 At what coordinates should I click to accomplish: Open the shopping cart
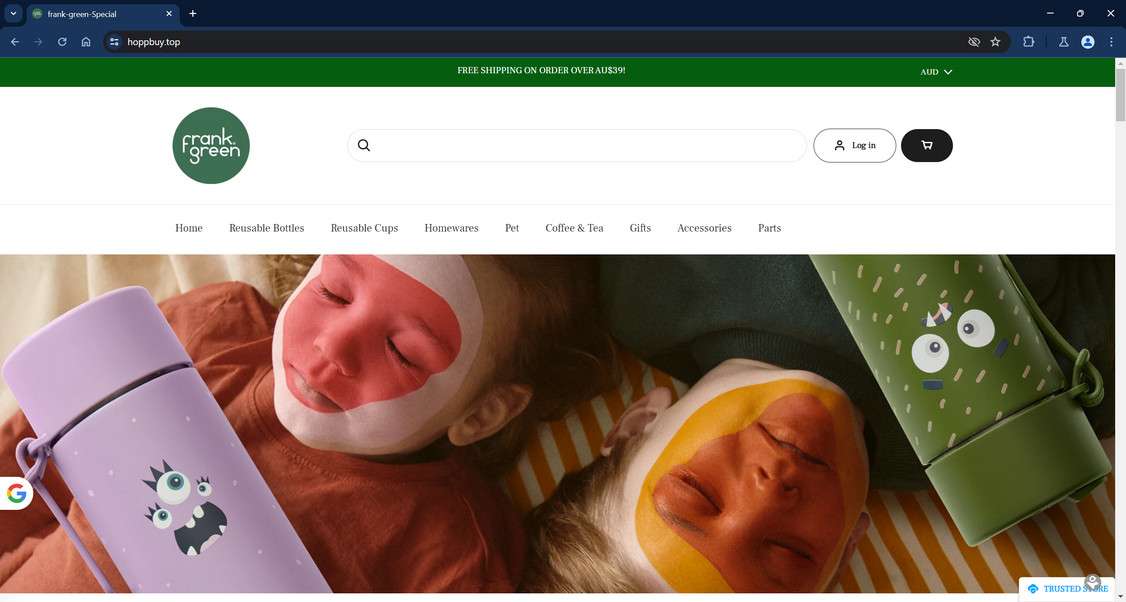[926, 145]
